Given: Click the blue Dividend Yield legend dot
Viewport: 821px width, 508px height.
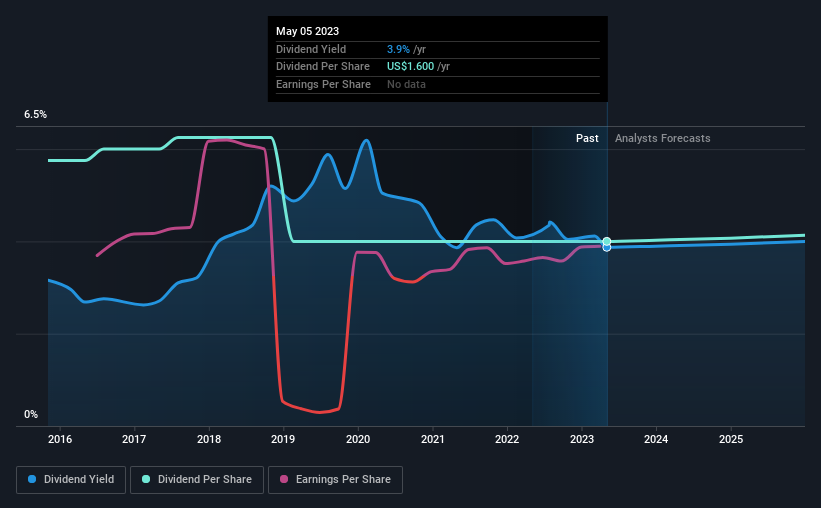Looking at the screenshot, I should tap(32, 479).
